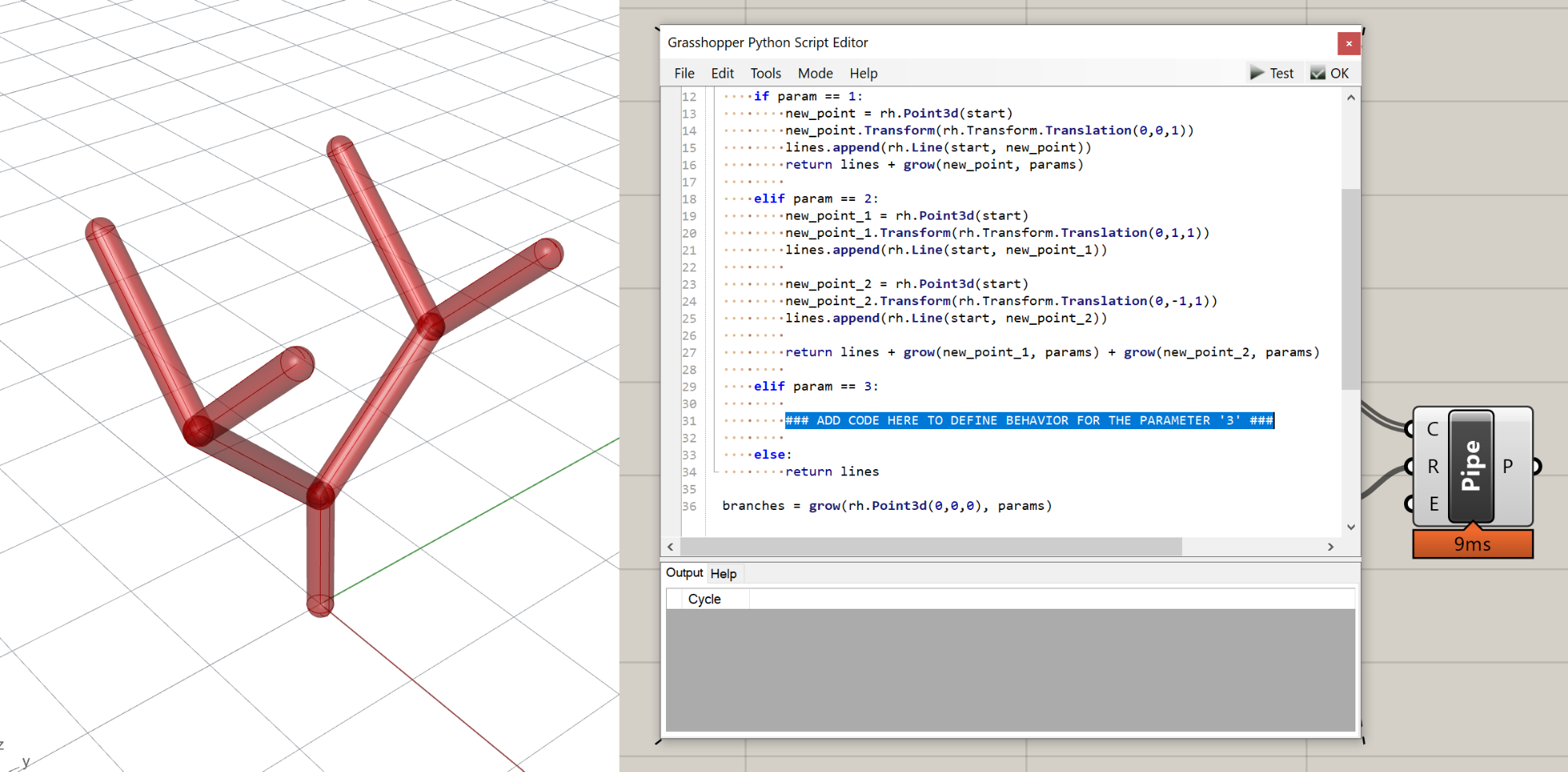Click the horizontal scrollbar thumb in the code editor
The width and height of the screenshot is (1568, 772).
[931, 546]
